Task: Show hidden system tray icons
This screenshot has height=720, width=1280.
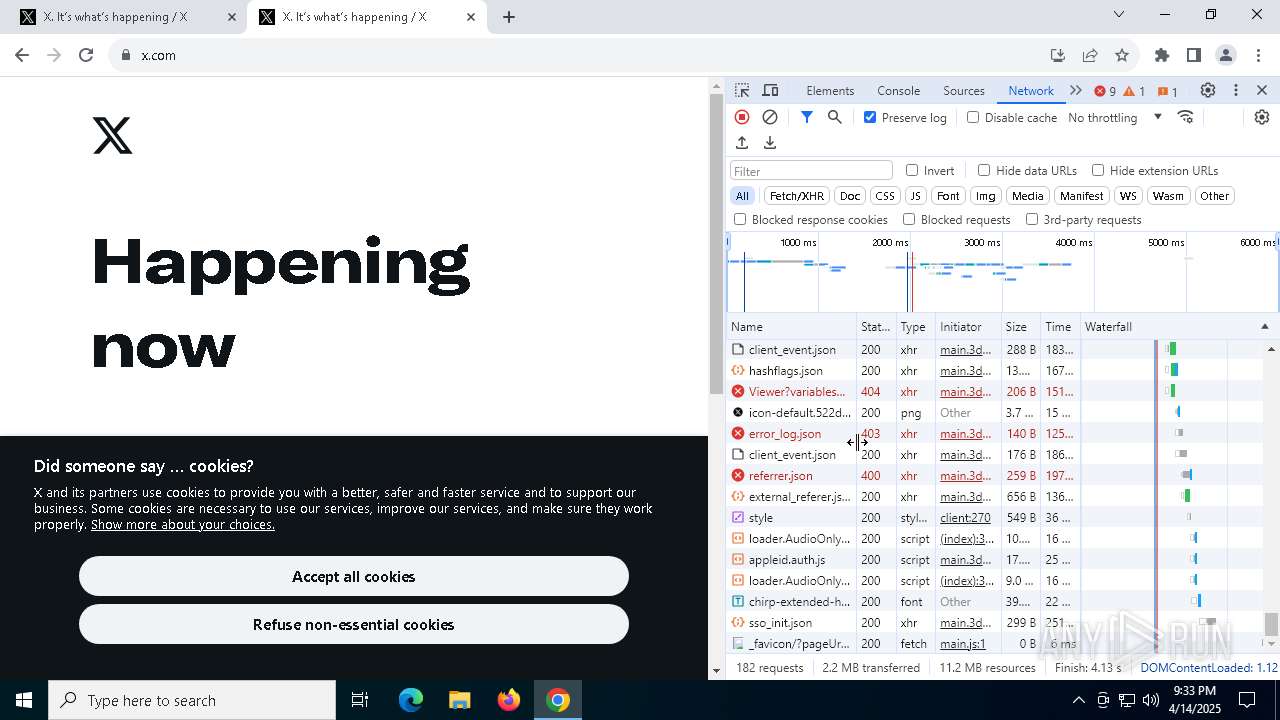Action: [1078, 700]
